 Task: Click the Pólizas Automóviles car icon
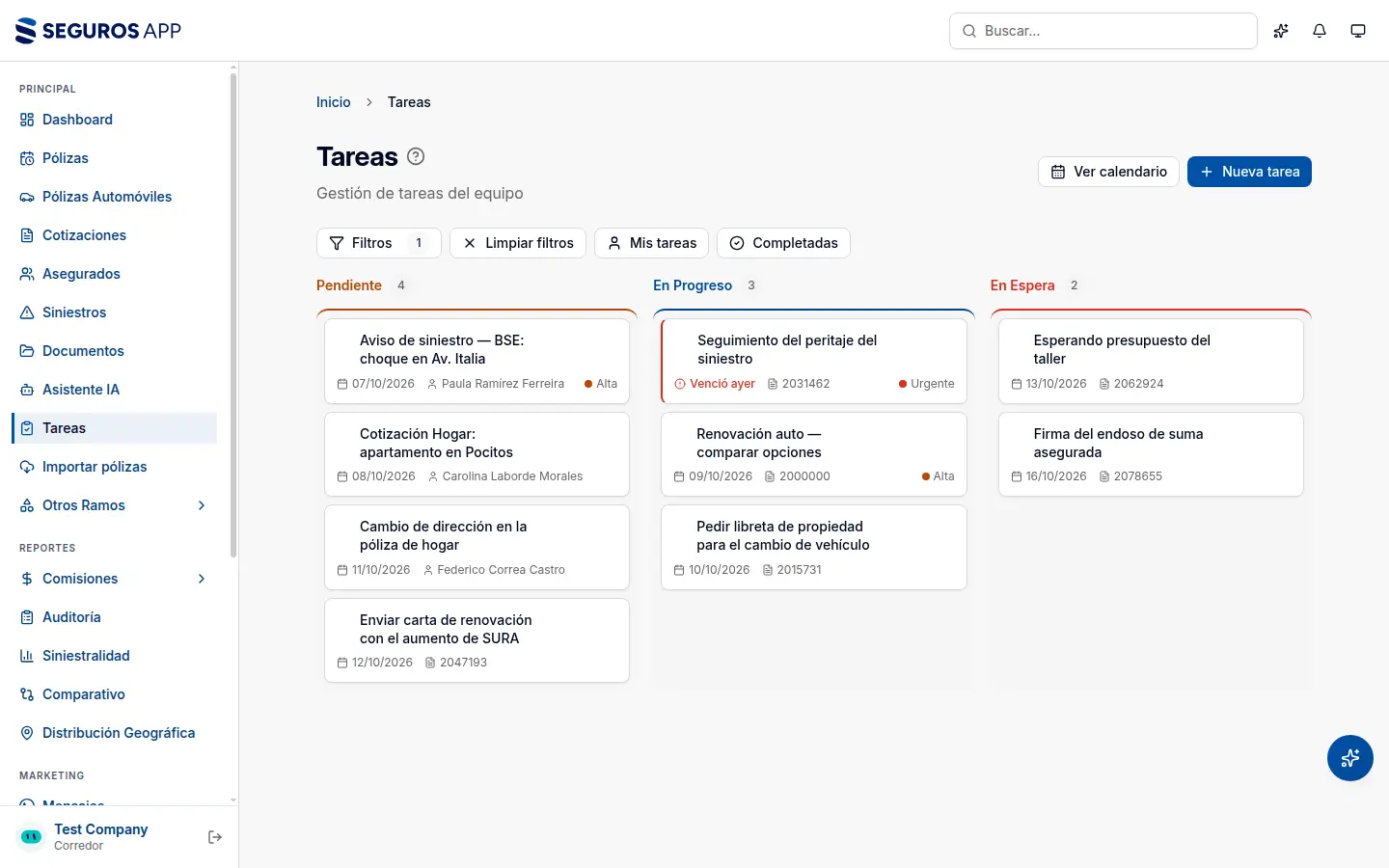tap(27, 197)
